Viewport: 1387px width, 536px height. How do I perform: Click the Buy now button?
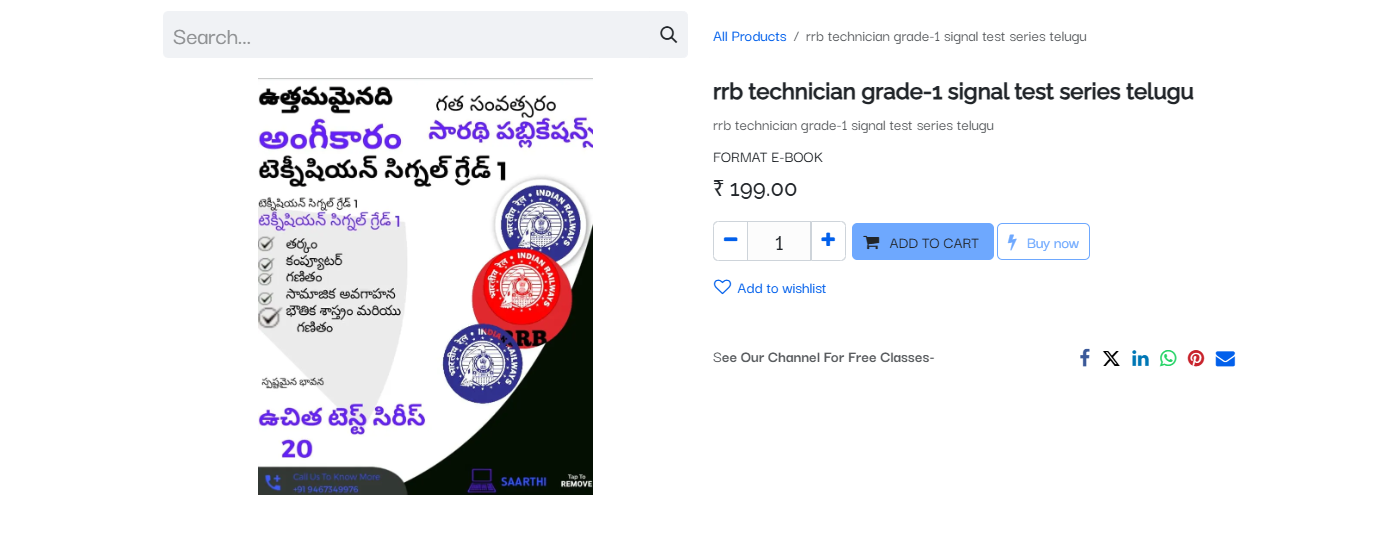tap(1043, 242)
